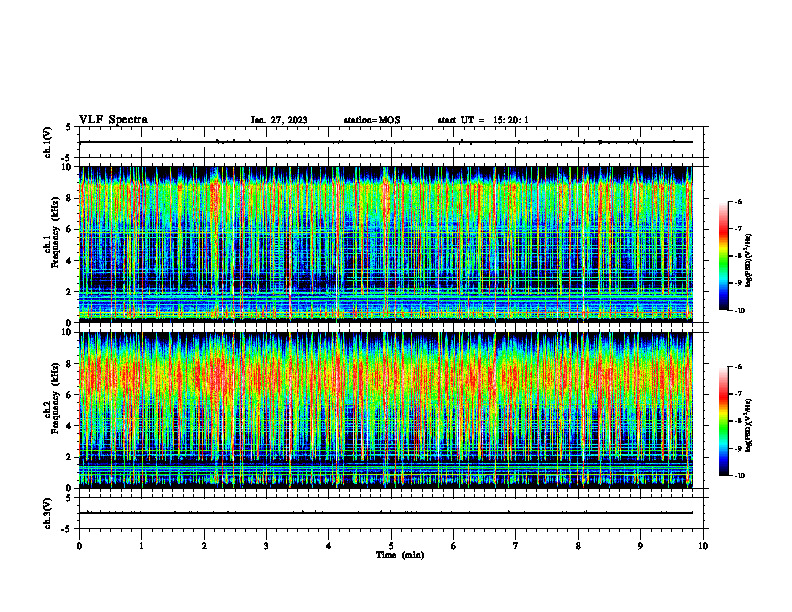Click the time axis tick label "6"
Viewport: 792px width, 612px height.
point(454,546)
